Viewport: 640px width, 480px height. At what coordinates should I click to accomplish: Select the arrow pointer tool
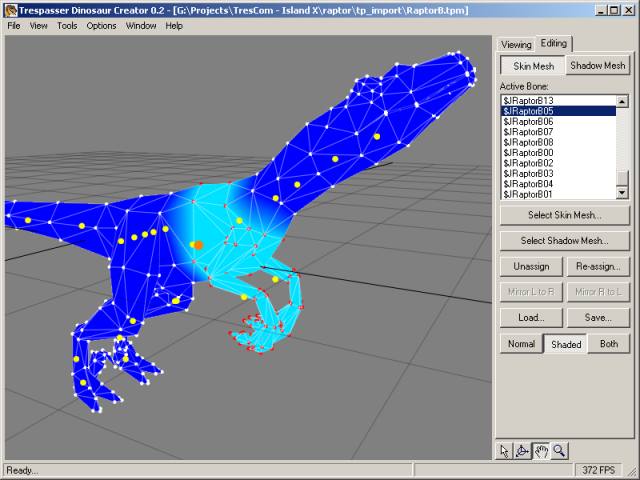(505, 451)
